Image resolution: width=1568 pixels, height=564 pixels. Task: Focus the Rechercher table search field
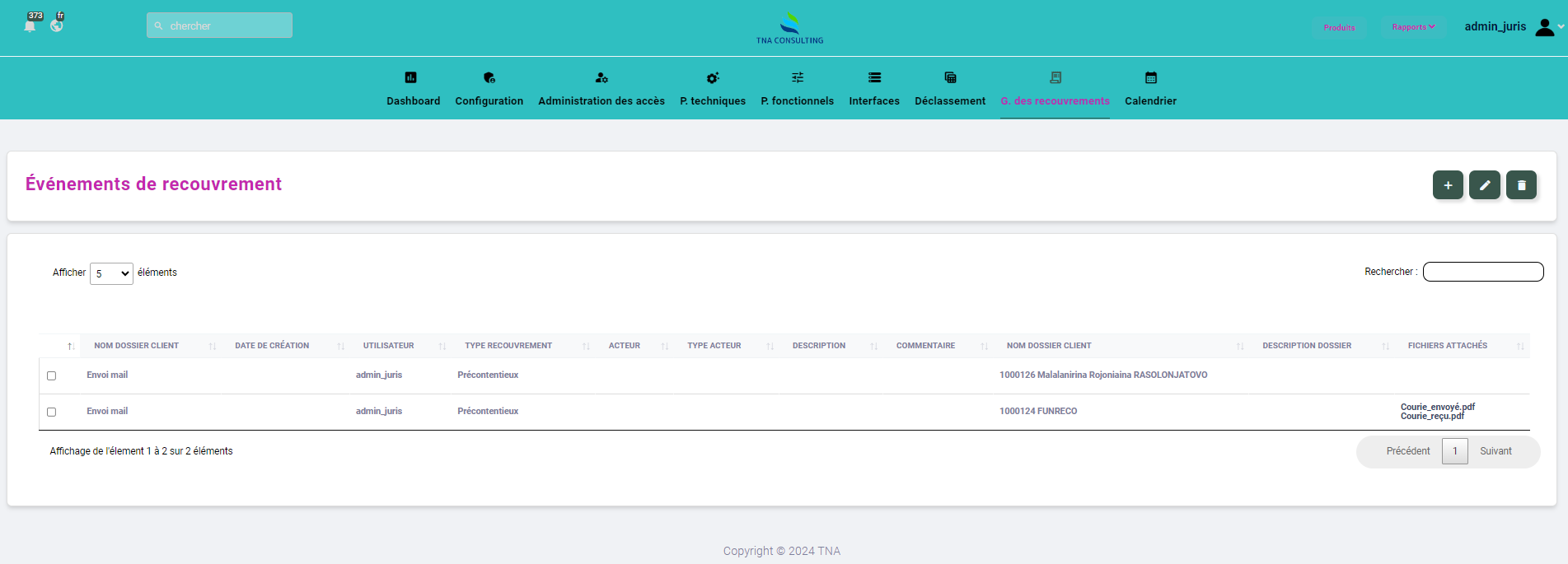(x=1482, y=272)
